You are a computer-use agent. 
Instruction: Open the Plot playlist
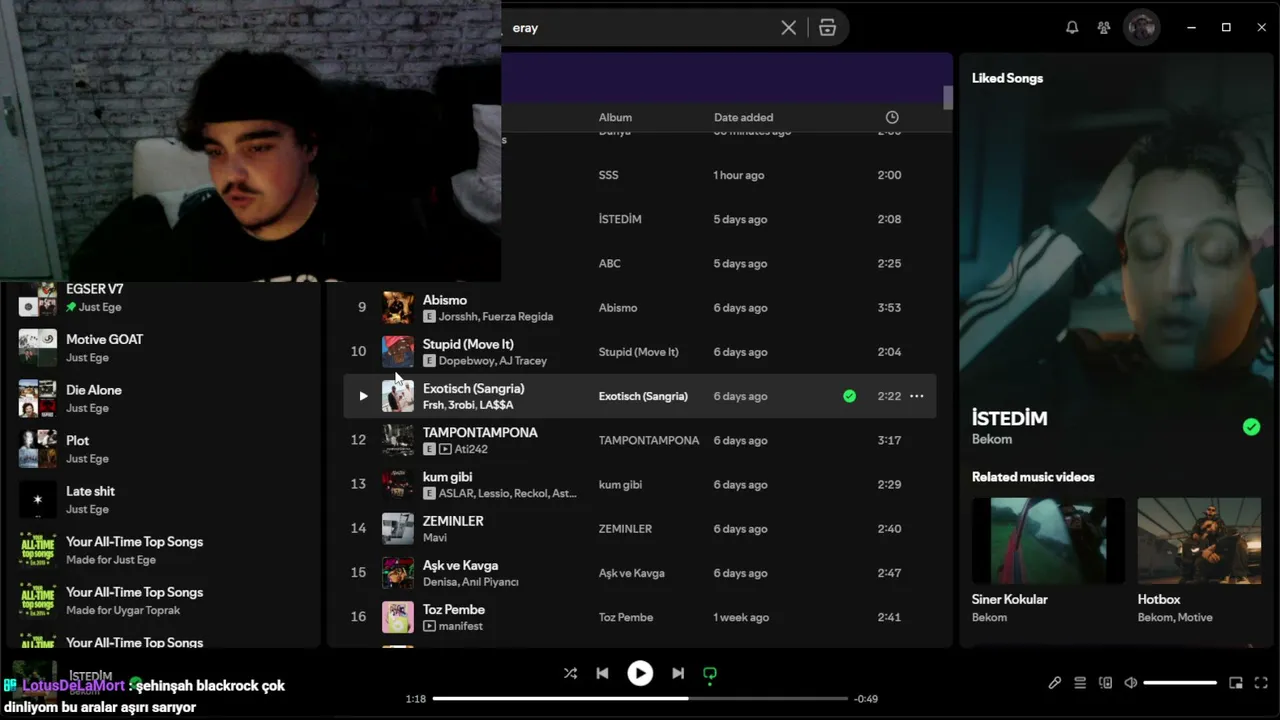click(165, 449)
